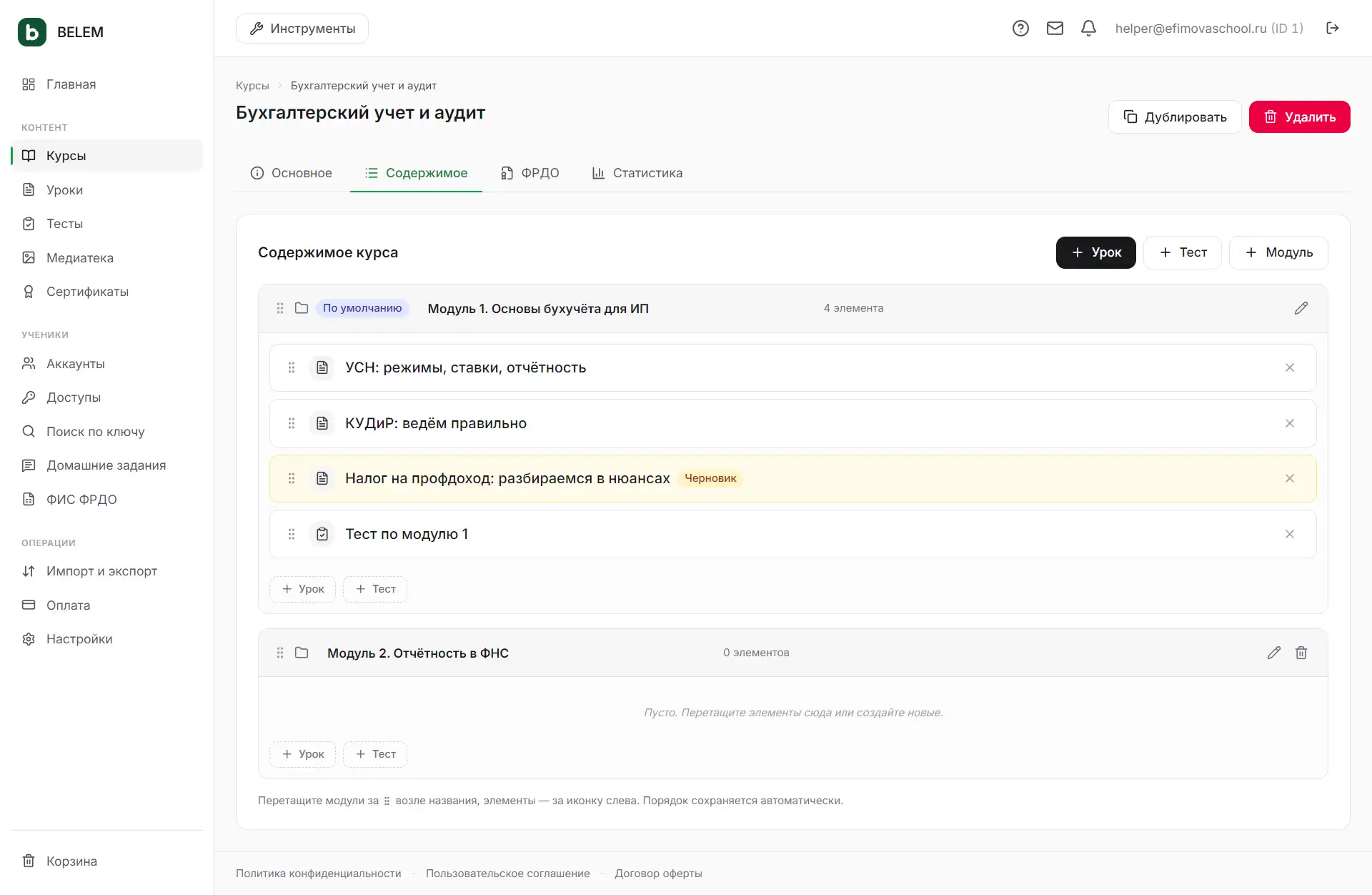Click drag handle of Module 2
1372x895 pixels.
[280, 653]
